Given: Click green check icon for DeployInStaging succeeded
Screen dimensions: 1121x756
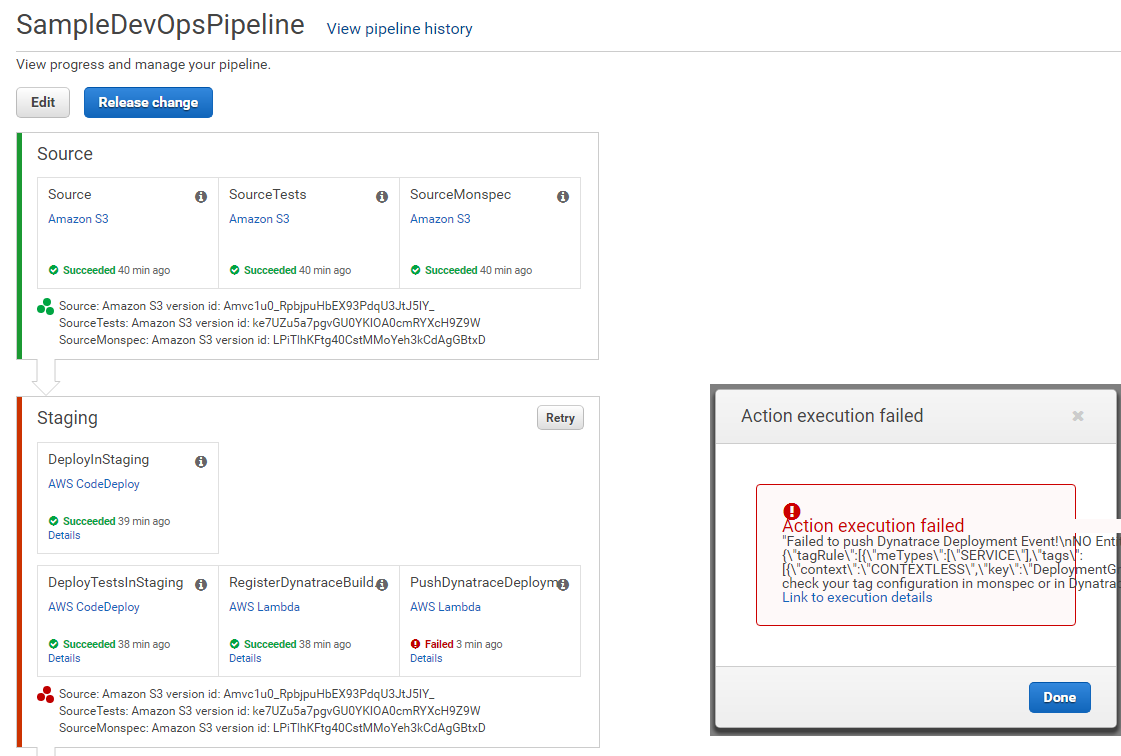Looking at the screenshot, I should [54, 521].
